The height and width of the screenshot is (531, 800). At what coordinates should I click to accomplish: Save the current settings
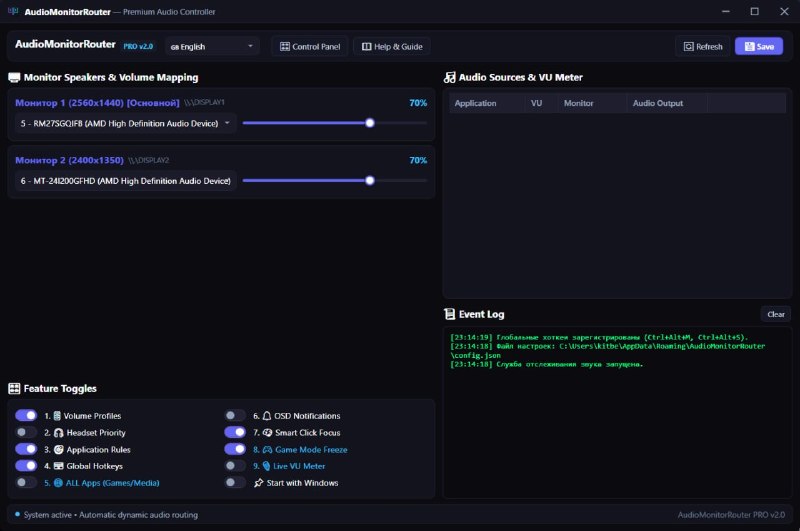tap(759, 46)
